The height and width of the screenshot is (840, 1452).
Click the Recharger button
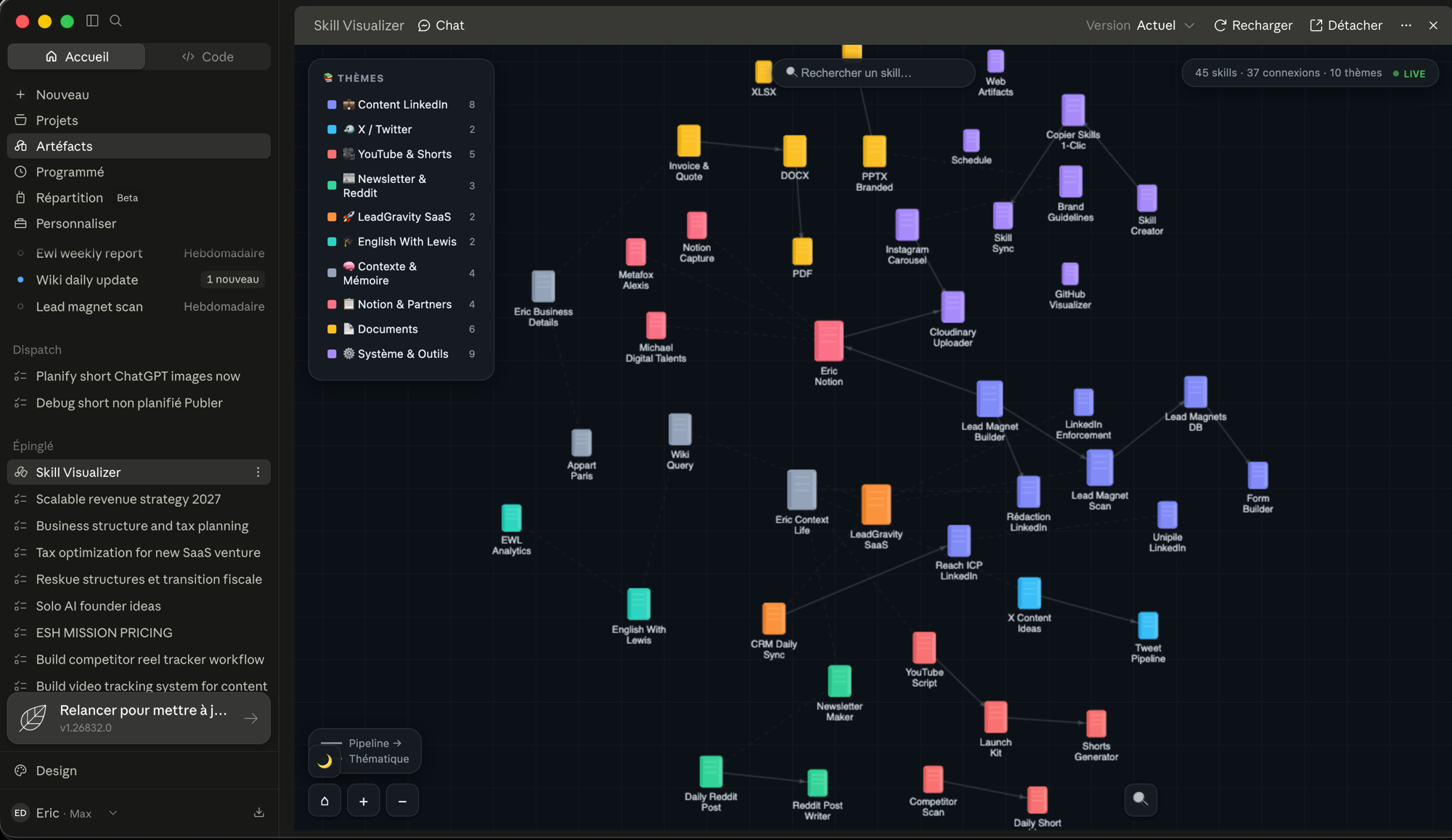pyautogui.click(x=1253, y=25)
